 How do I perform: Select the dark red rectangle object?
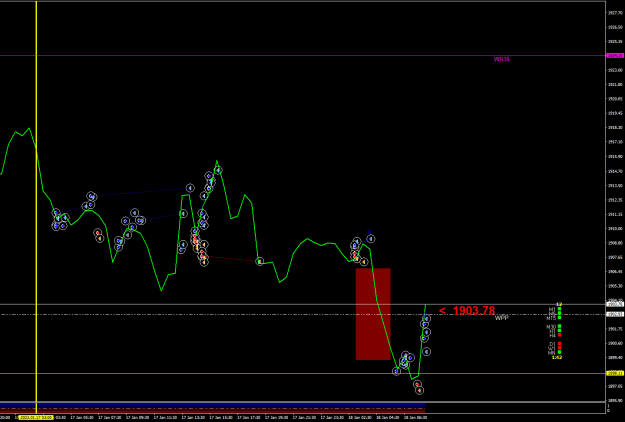pyautogui.click(x=373, y=314)
